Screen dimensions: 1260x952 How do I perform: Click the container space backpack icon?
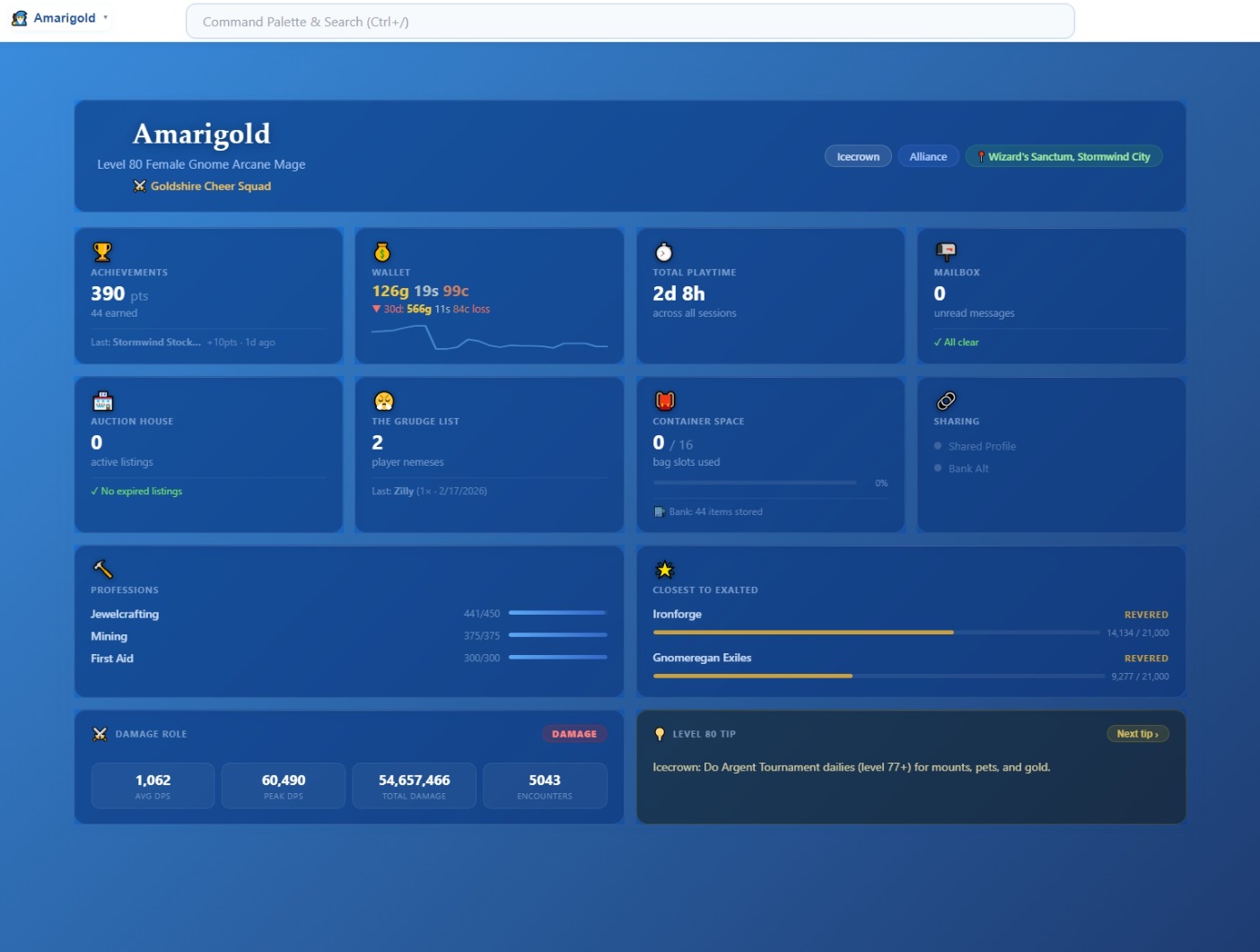point(663,400)
